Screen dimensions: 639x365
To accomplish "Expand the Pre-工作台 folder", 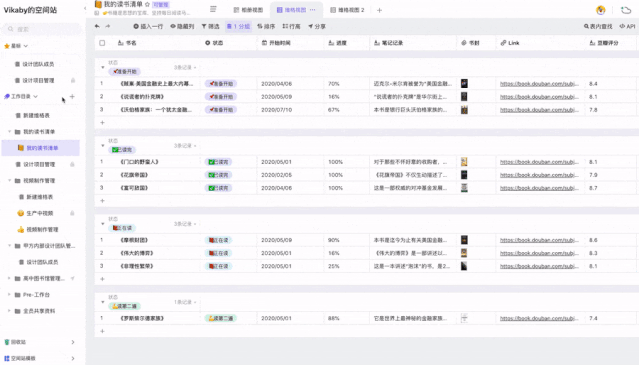I will (9, 295).
